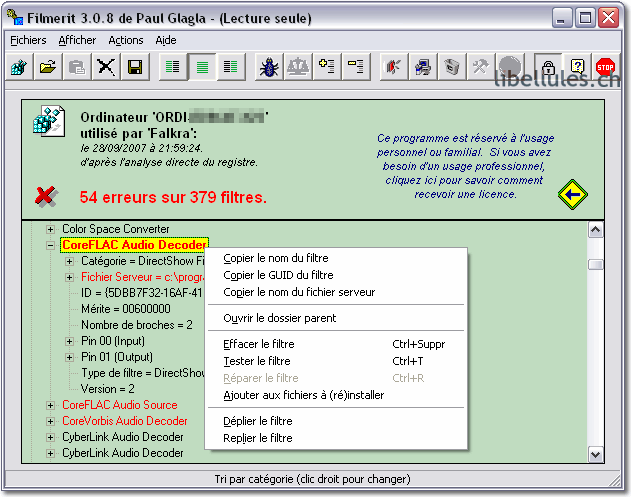Image resolution: width=631 pixels, height=497 pixels.
Task: Click the registry document icon beside Ordinateur
Action: (x=49, y=120)
